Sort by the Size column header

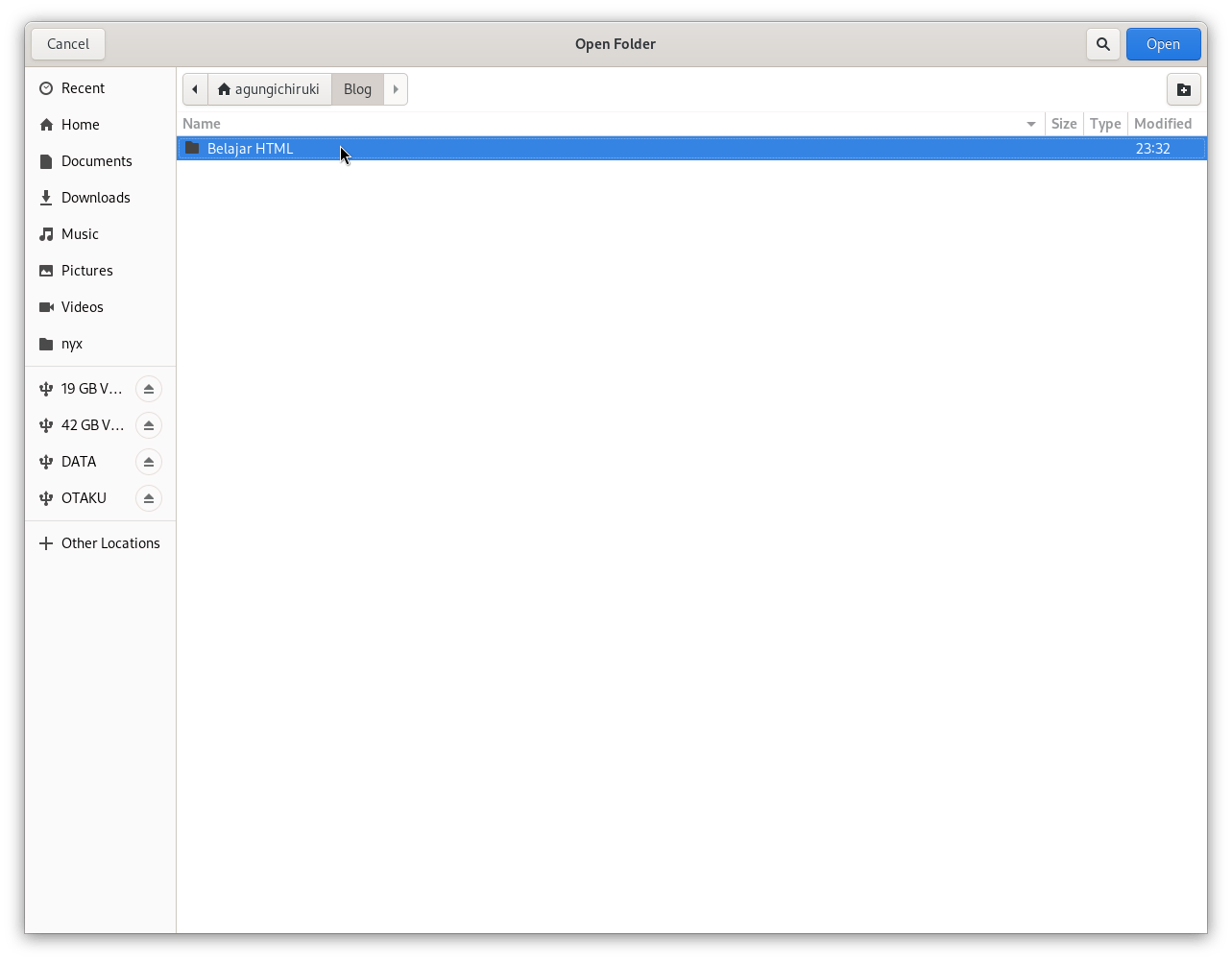[1064, 124]
